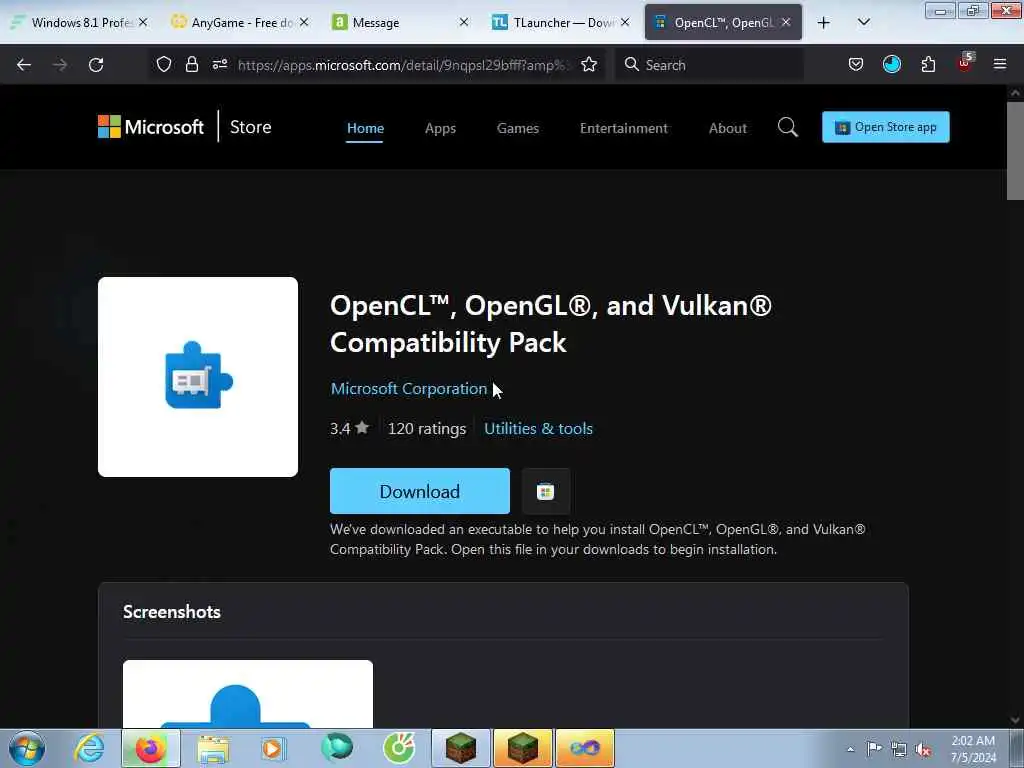Open the tracking protection shield icon
The width and height of the screenshot is (1024, 768).
[164, 64]
